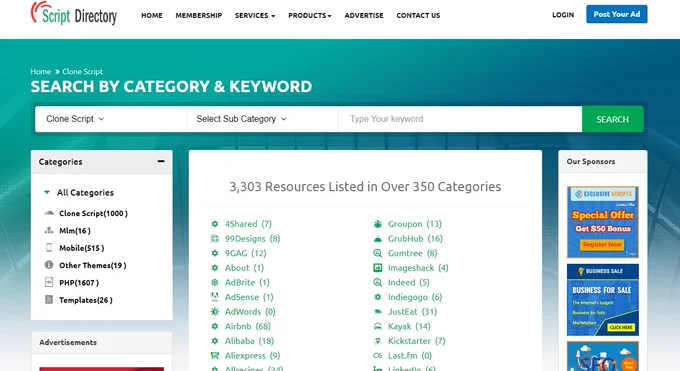The height and width of the screenshot is (371, 680).
Task: Click the icon beside Kickstarter
Action: [378, 341]
